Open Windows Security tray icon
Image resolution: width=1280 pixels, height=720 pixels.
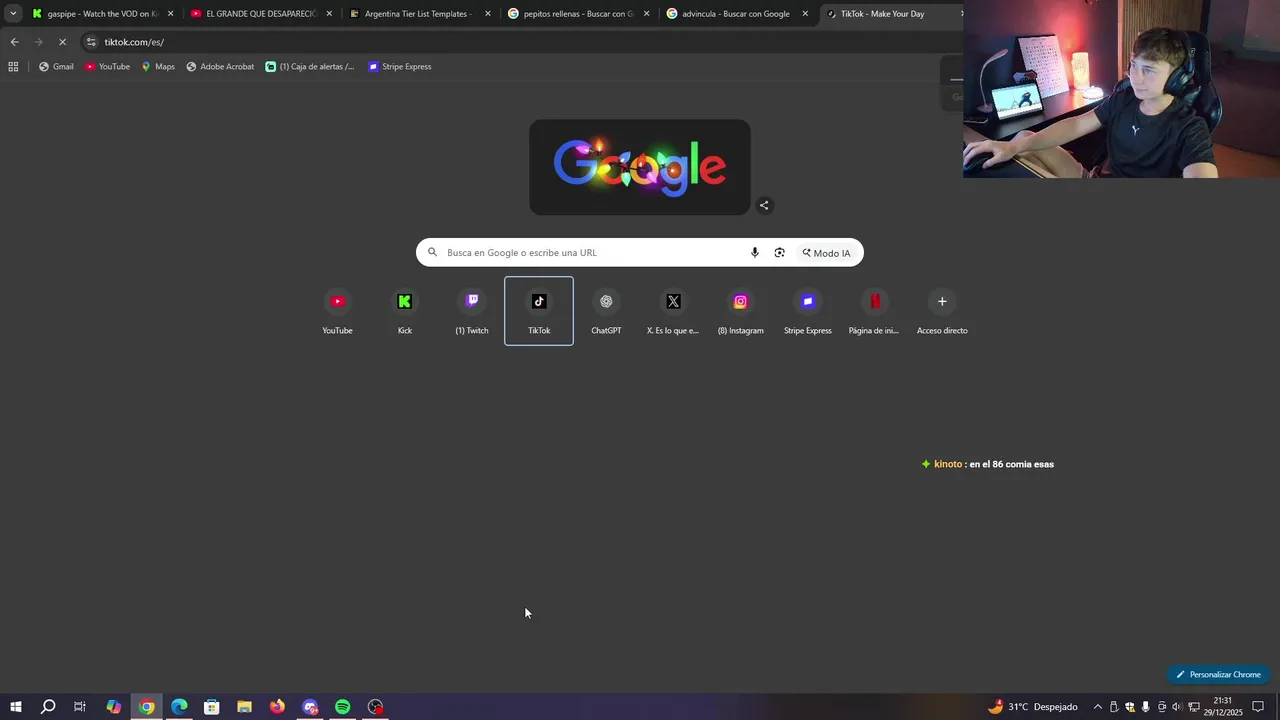coord(1130,707)
